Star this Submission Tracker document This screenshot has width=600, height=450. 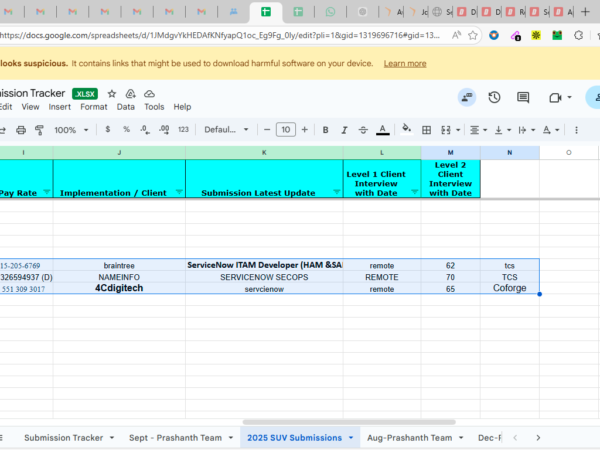[x=112, y=93]
